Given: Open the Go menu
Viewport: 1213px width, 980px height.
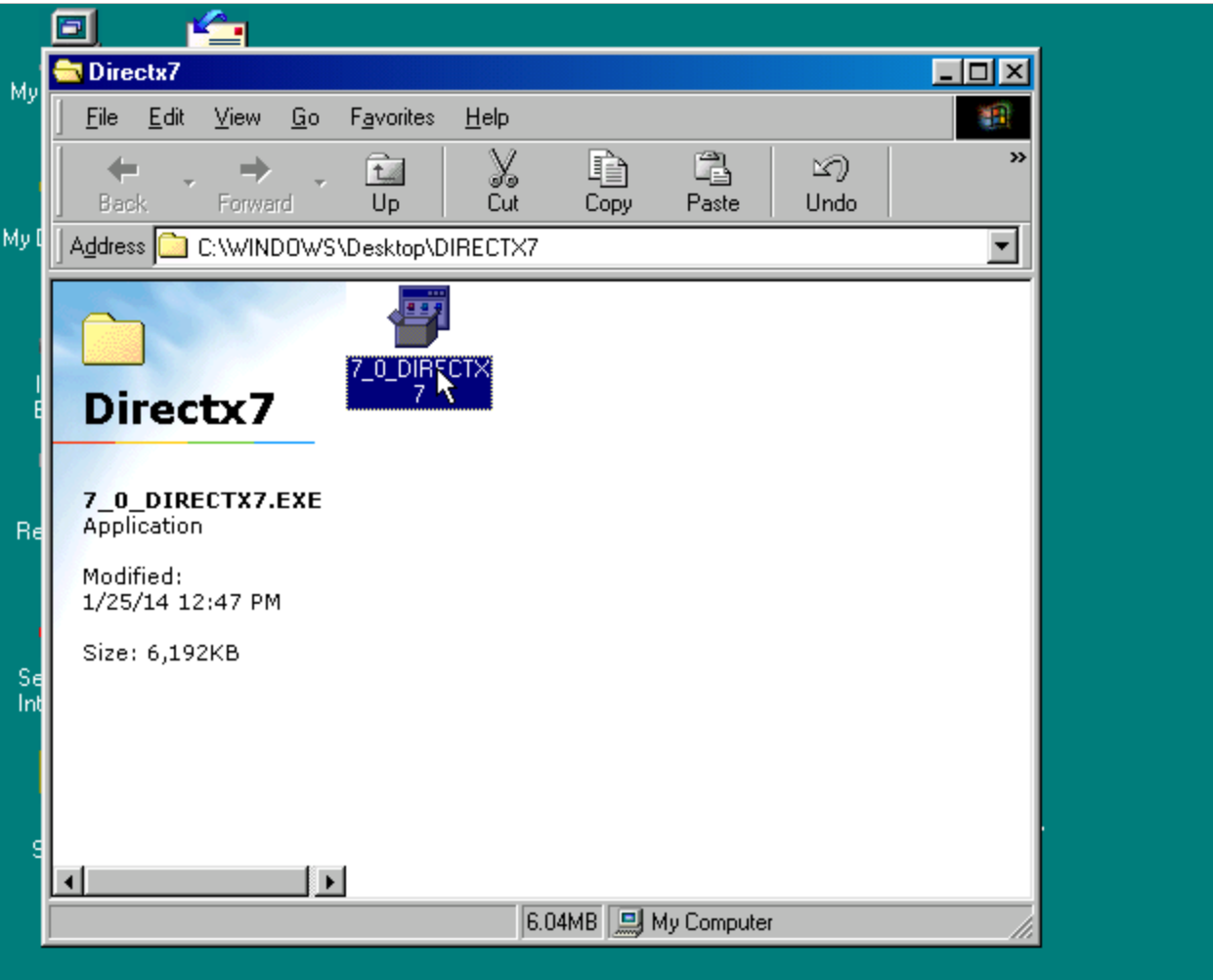Looking at the screenshot, I should pyautogui.click(x=305, y=117).
